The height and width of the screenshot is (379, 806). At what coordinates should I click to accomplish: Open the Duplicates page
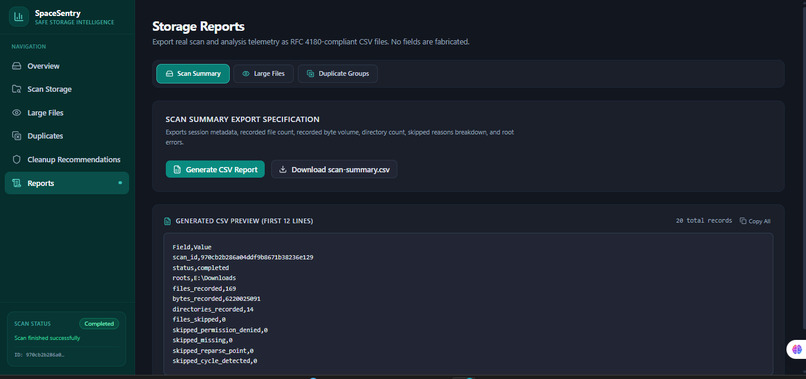tap(67, 136)
